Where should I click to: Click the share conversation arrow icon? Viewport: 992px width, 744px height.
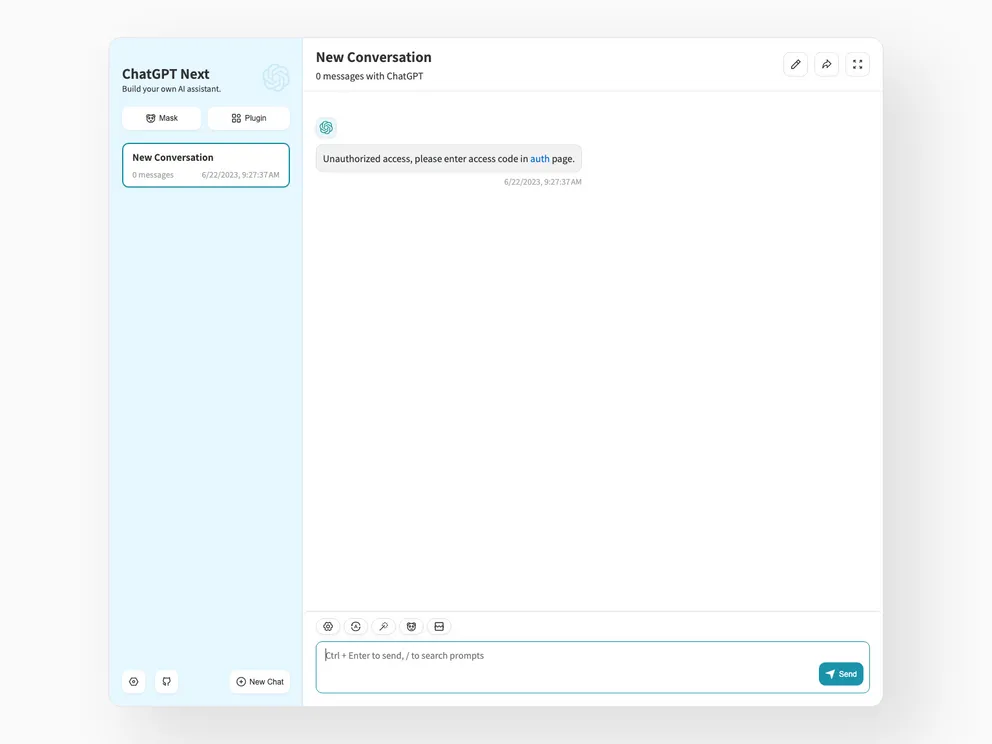coord(826,64)
